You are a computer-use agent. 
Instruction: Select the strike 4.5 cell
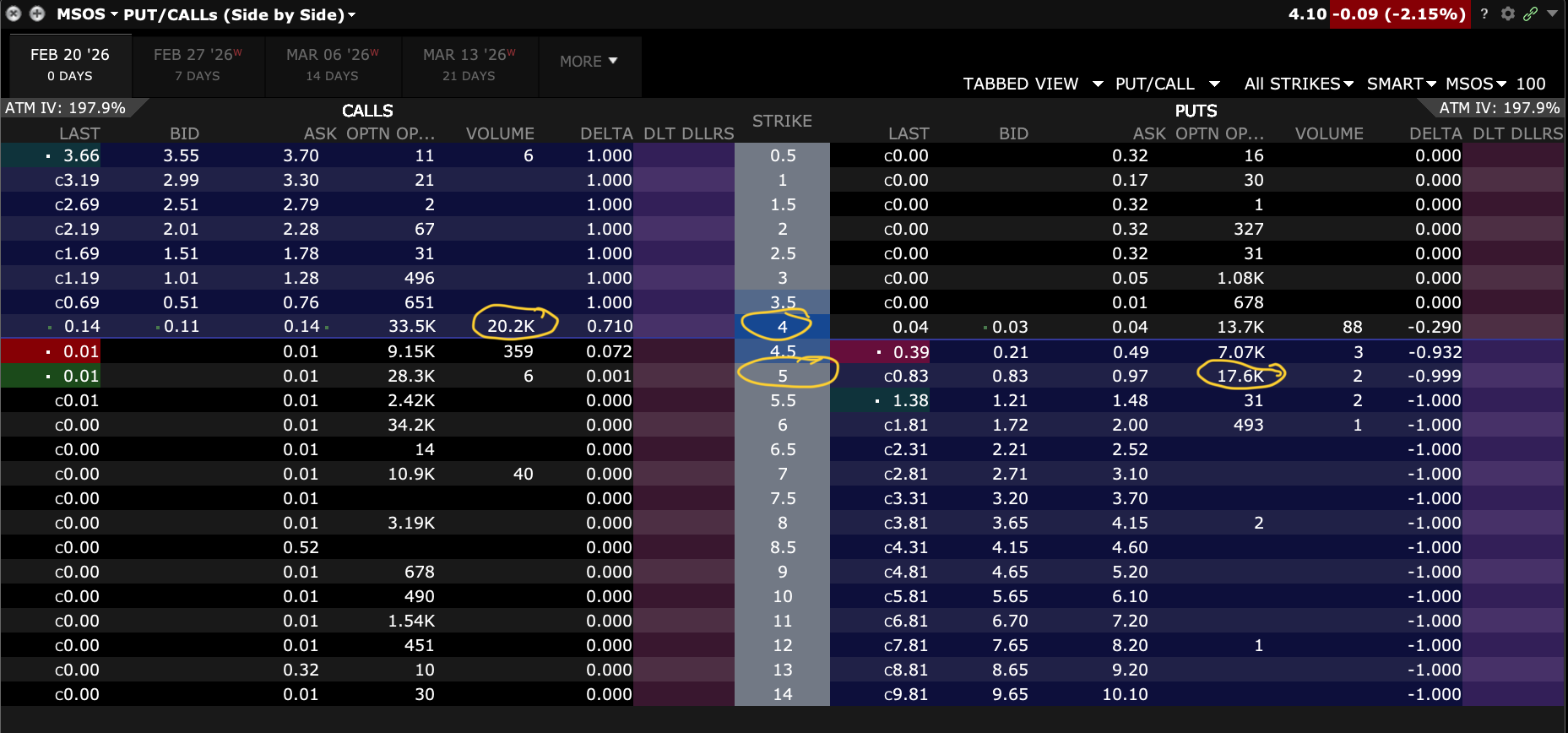(782, 351)
